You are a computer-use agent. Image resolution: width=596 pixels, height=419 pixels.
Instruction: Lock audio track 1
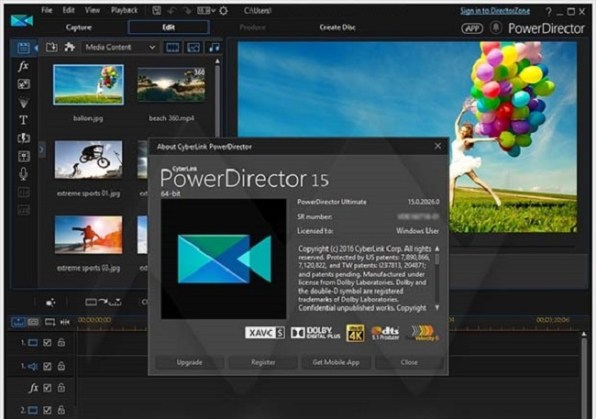click(61, 366)
